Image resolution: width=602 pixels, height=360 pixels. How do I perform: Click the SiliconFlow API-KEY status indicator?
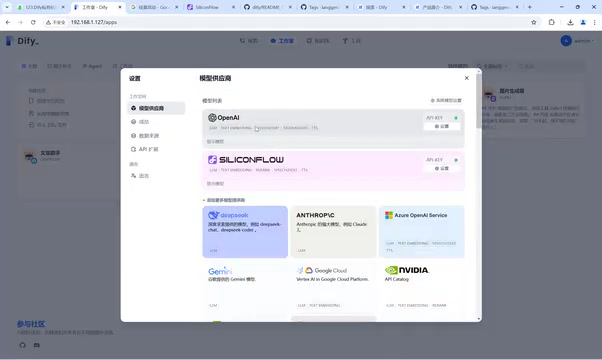tap(456, 160)
